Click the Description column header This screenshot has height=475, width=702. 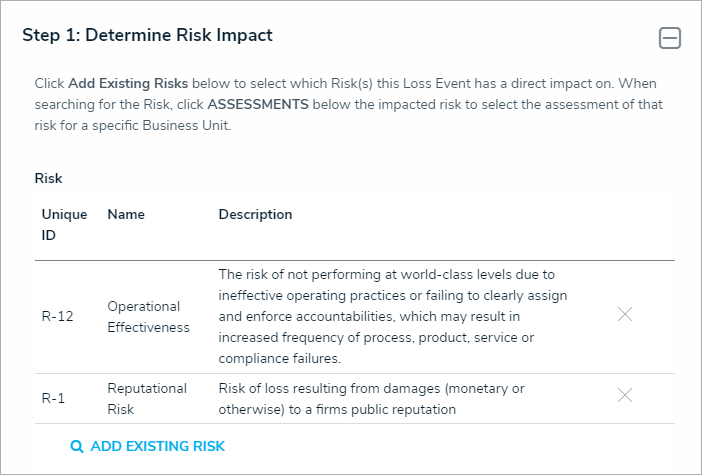click(x=255, y=214)
